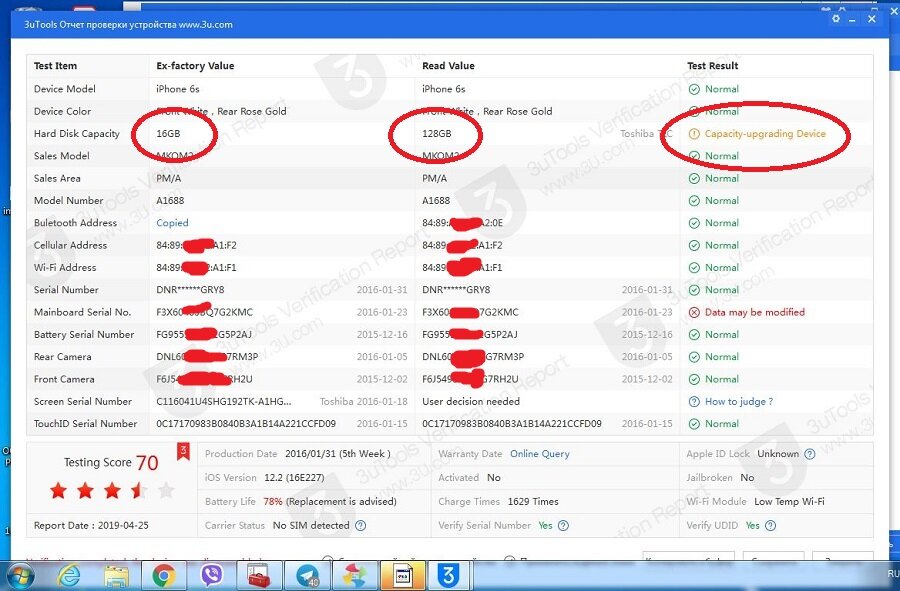
Task: Click Testing Score 70 value
Action: (147, 462)
